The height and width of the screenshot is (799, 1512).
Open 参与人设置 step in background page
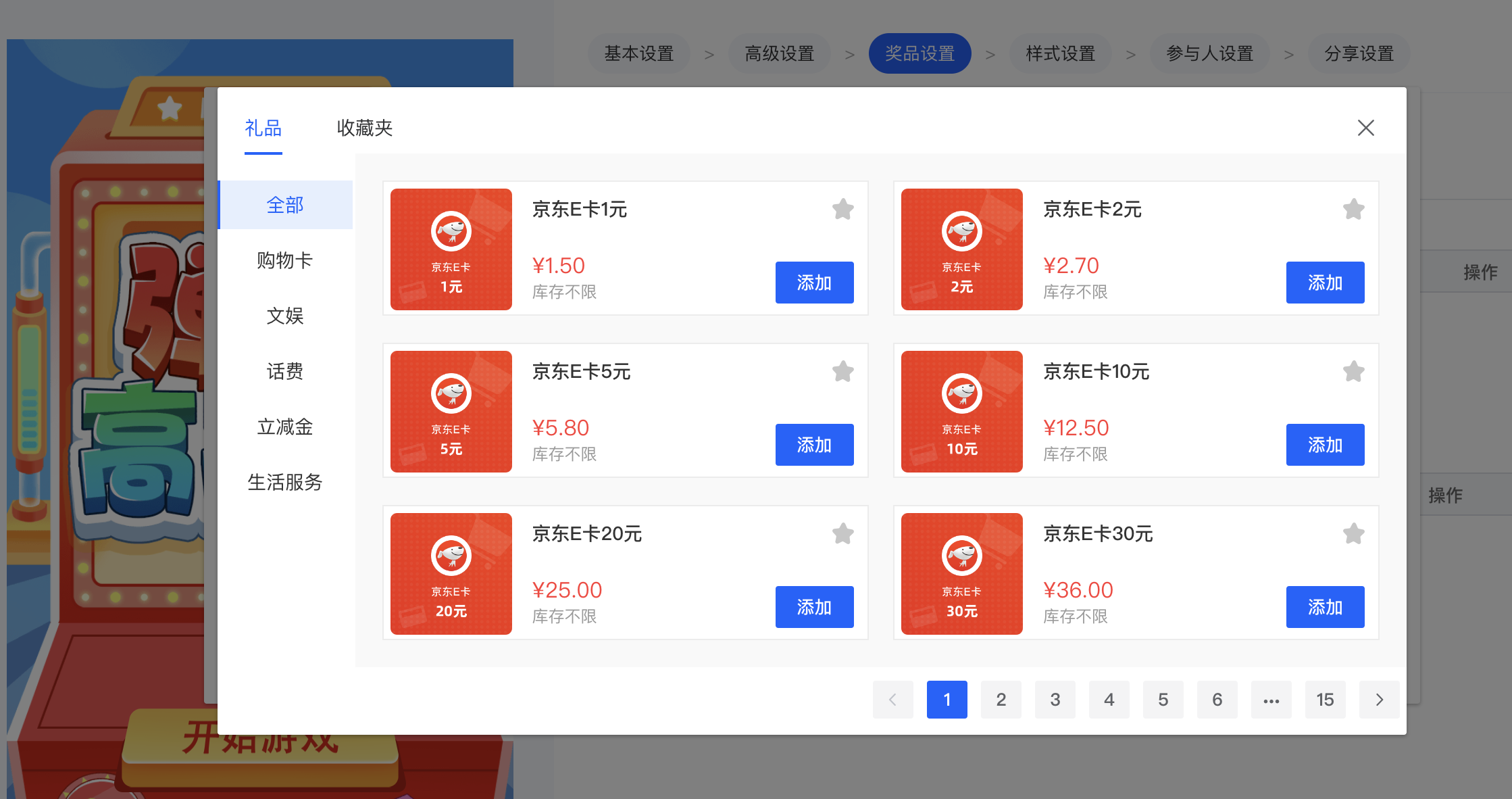(1209, 53)
